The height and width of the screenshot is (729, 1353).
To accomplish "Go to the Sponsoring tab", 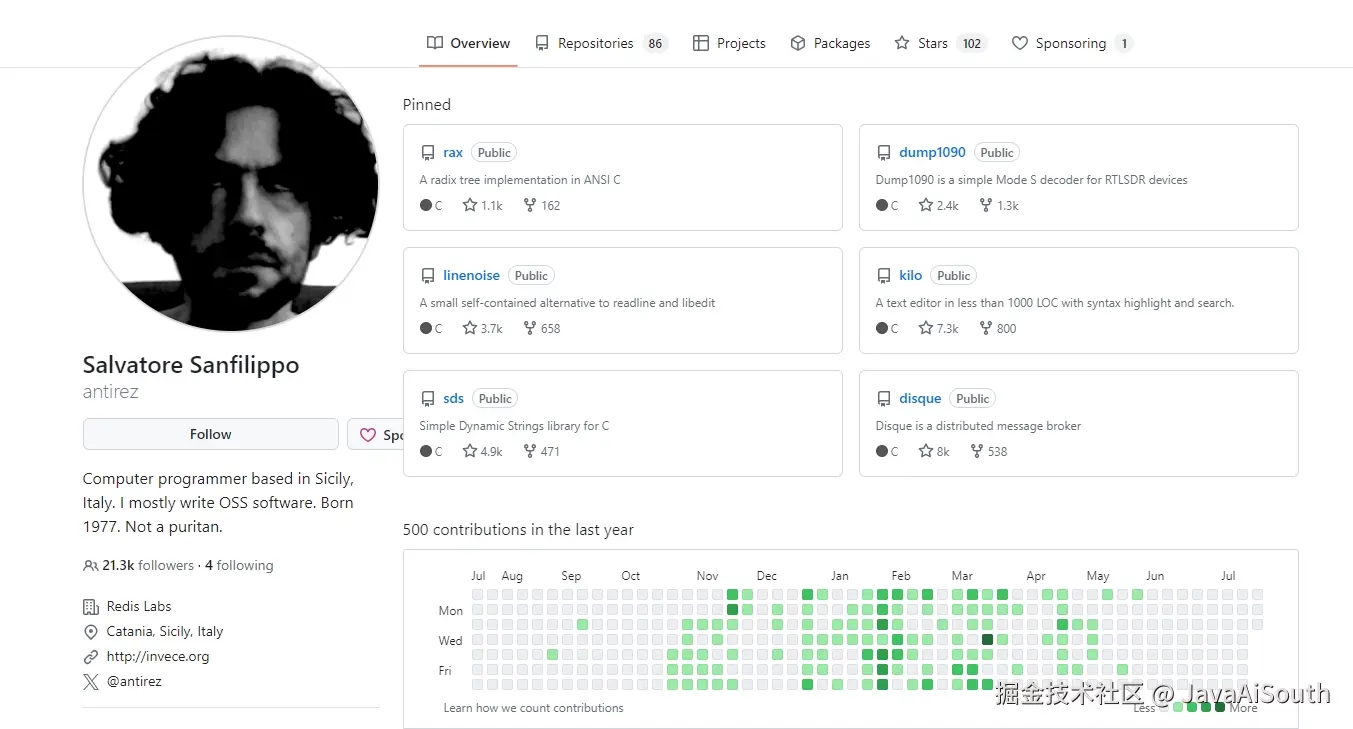I will point(1072,43).
